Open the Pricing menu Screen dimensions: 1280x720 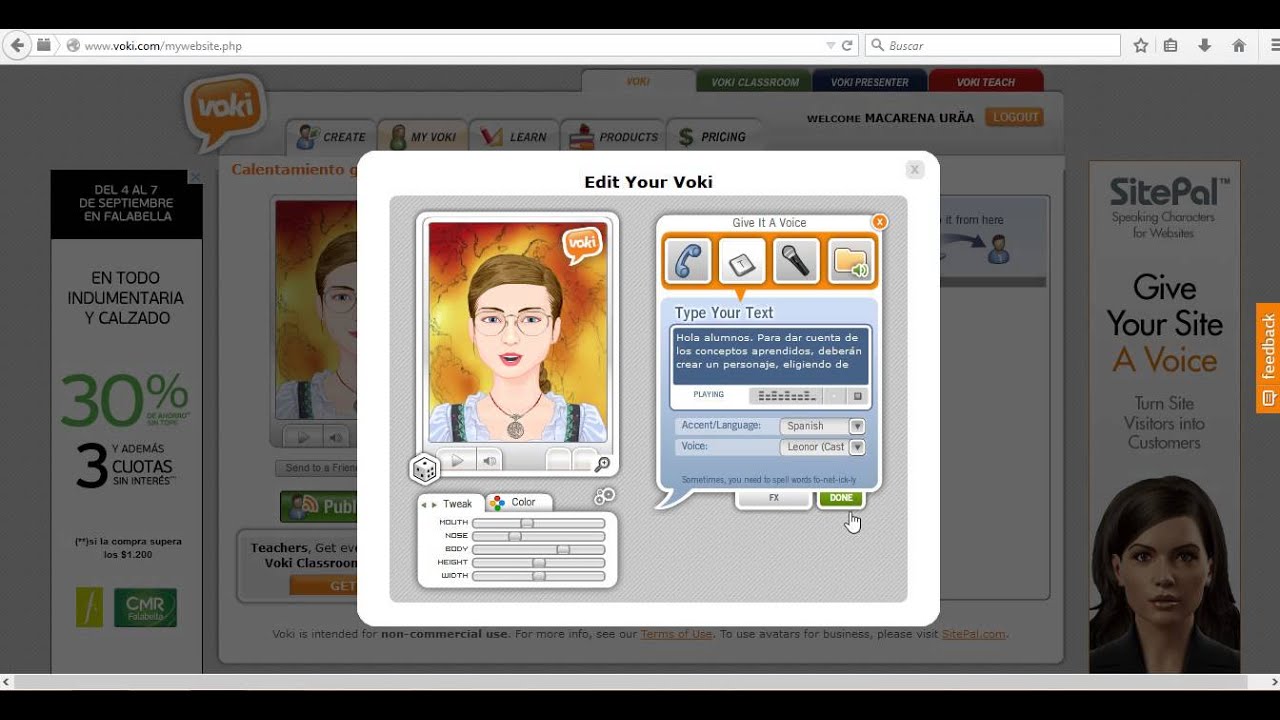[x=712, y=136]
